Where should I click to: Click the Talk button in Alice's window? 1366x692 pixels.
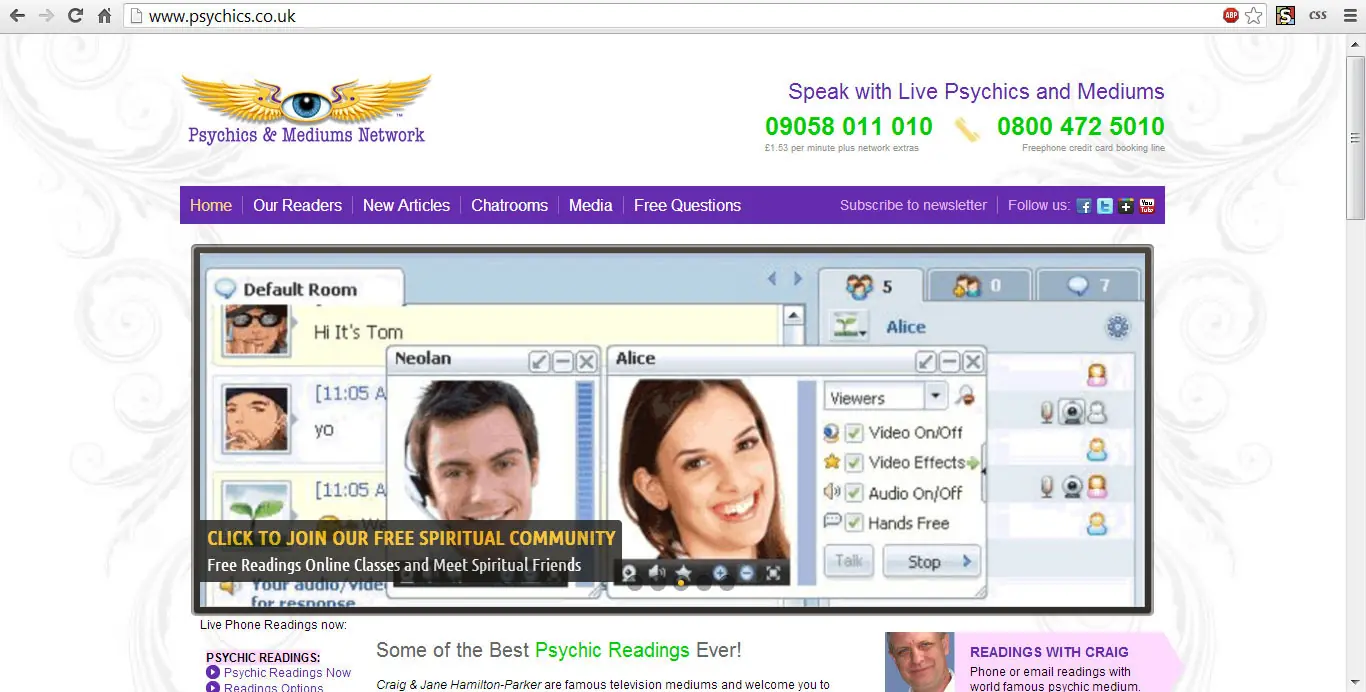(x=849, y=561)
